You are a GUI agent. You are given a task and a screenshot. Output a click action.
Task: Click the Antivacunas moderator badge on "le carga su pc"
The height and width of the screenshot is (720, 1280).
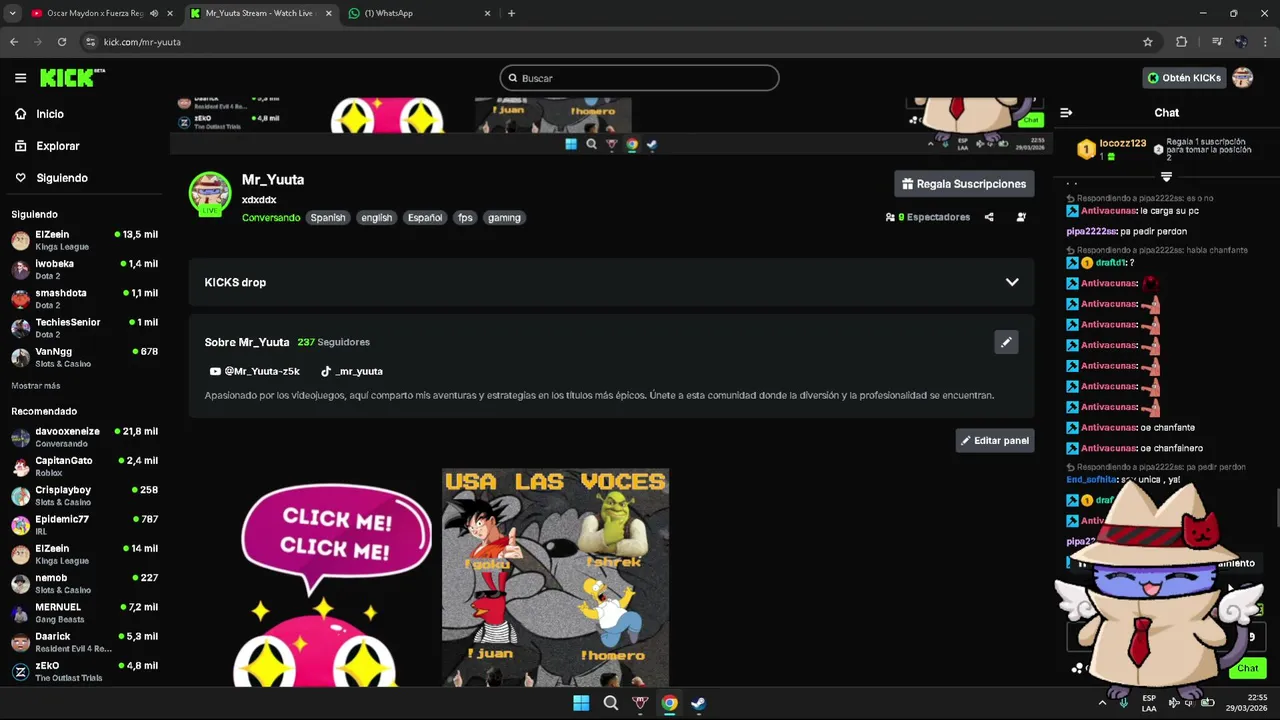pos(1072,211)
